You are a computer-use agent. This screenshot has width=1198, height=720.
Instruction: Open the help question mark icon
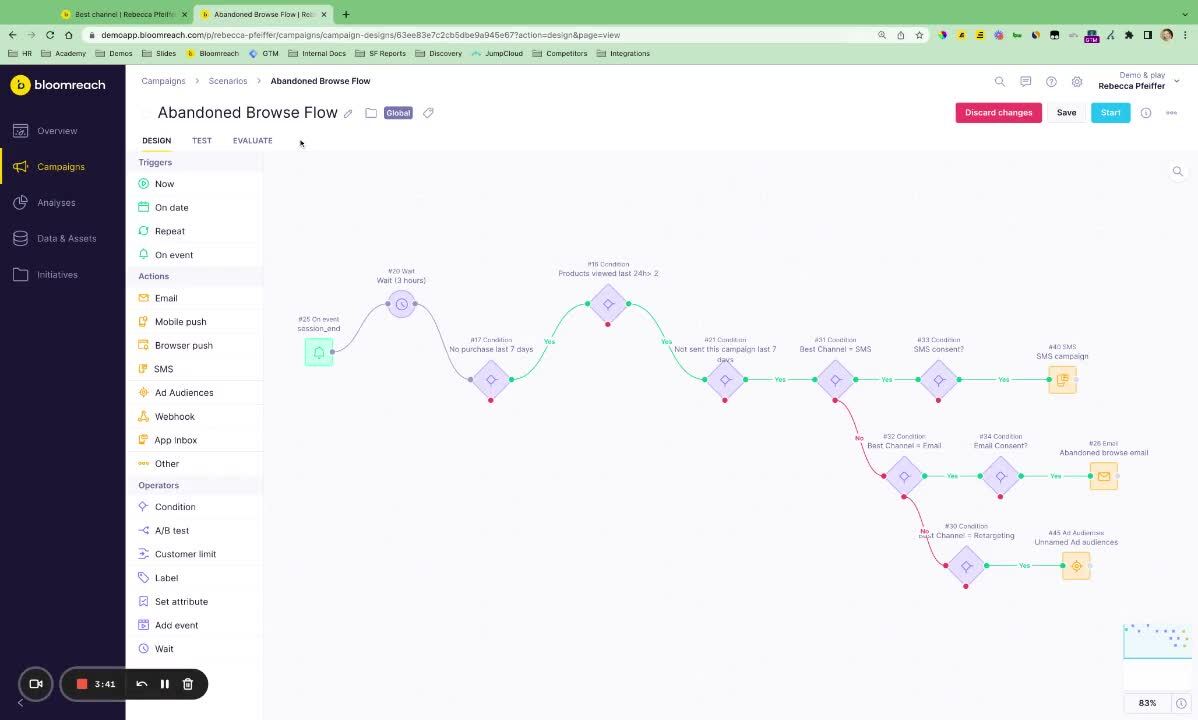[1051, 82]
